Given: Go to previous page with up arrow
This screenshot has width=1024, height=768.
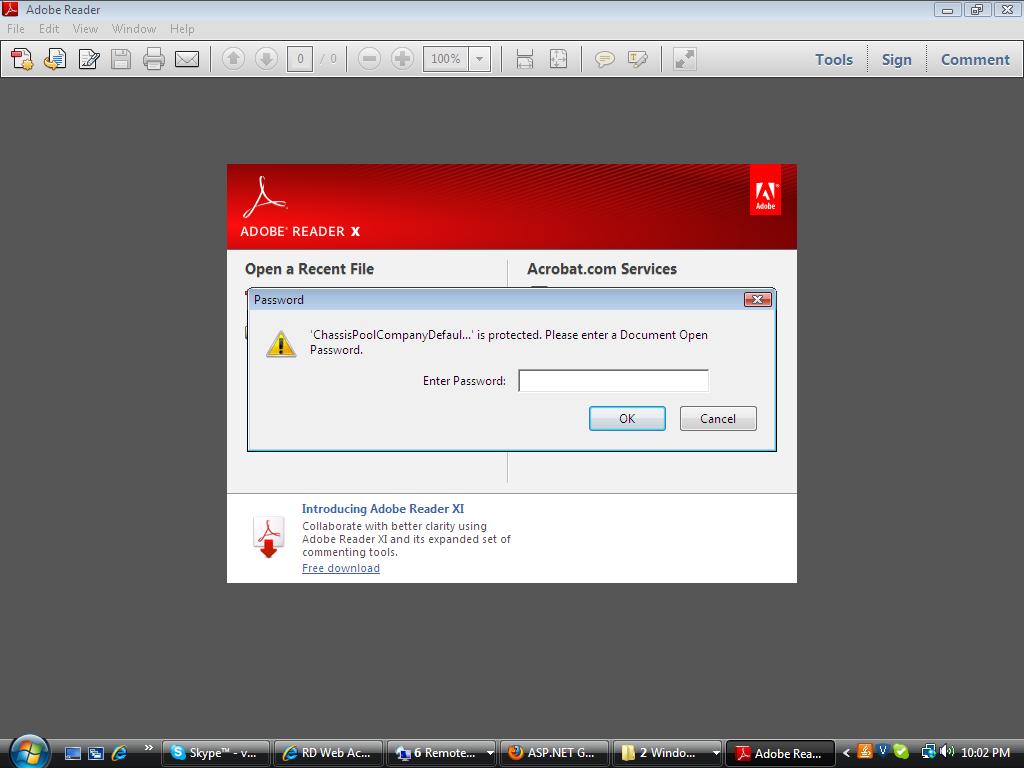Looking at the screenshot, I should pyautogui.click(x=233, y=59).
